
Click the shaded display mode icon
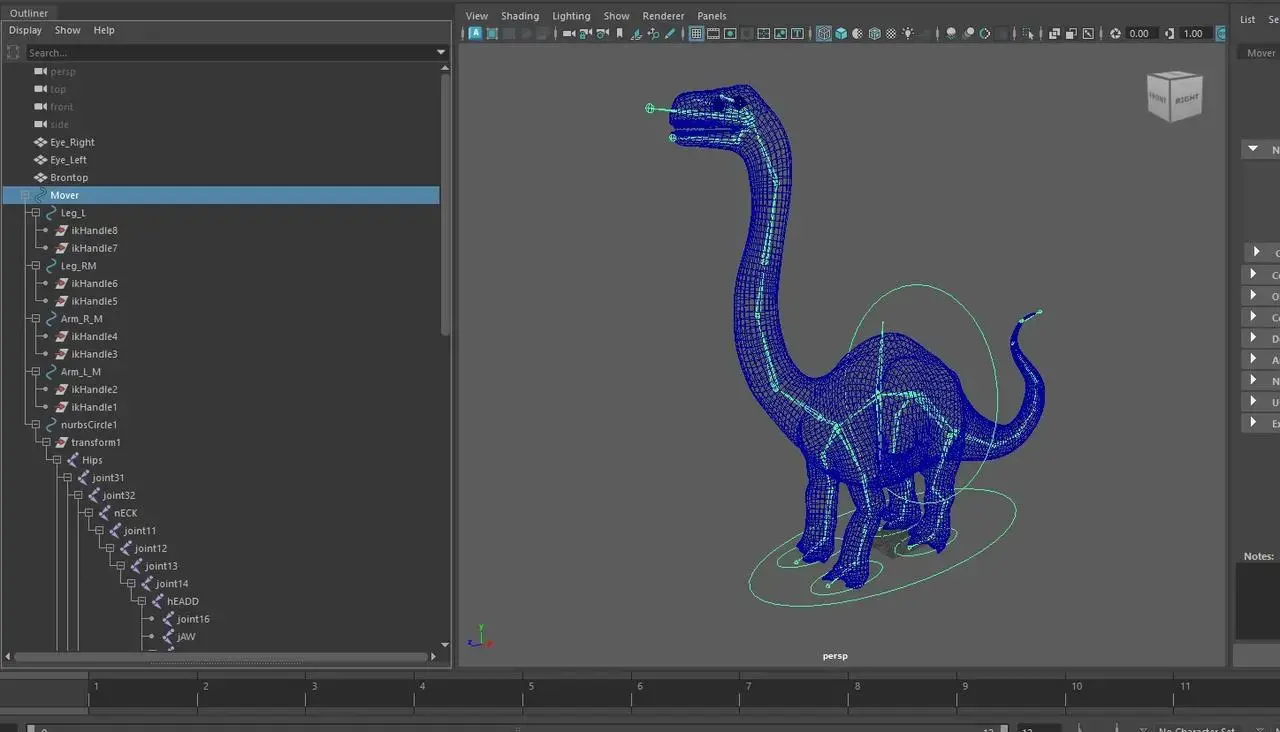click(843, 34)
